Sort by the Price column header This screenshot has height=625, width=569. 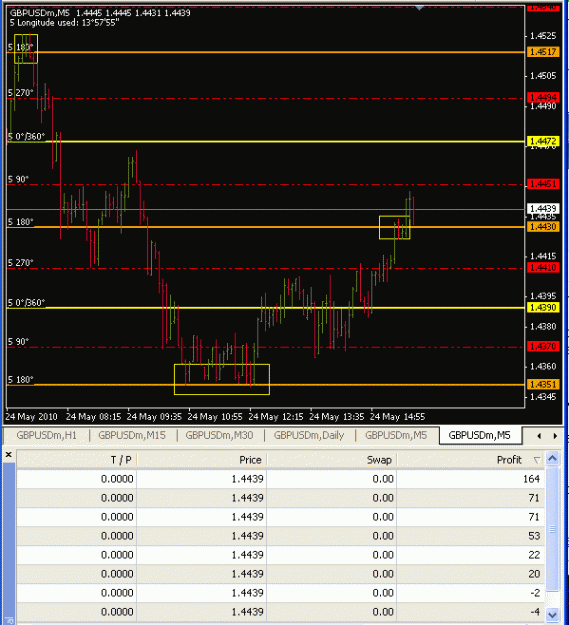click(202, 460)
